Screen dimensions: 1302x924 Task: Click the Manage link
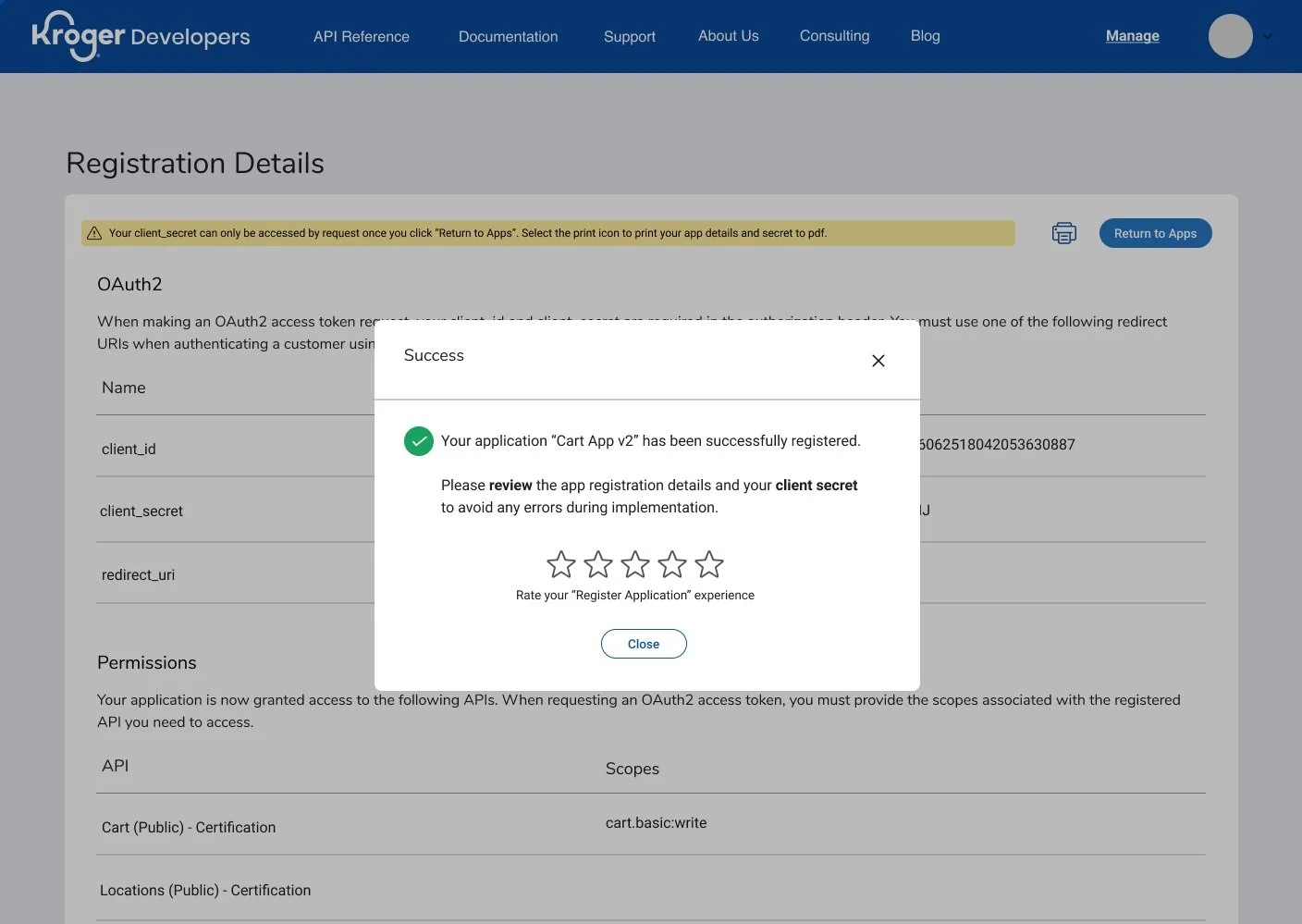[1133, 35]
